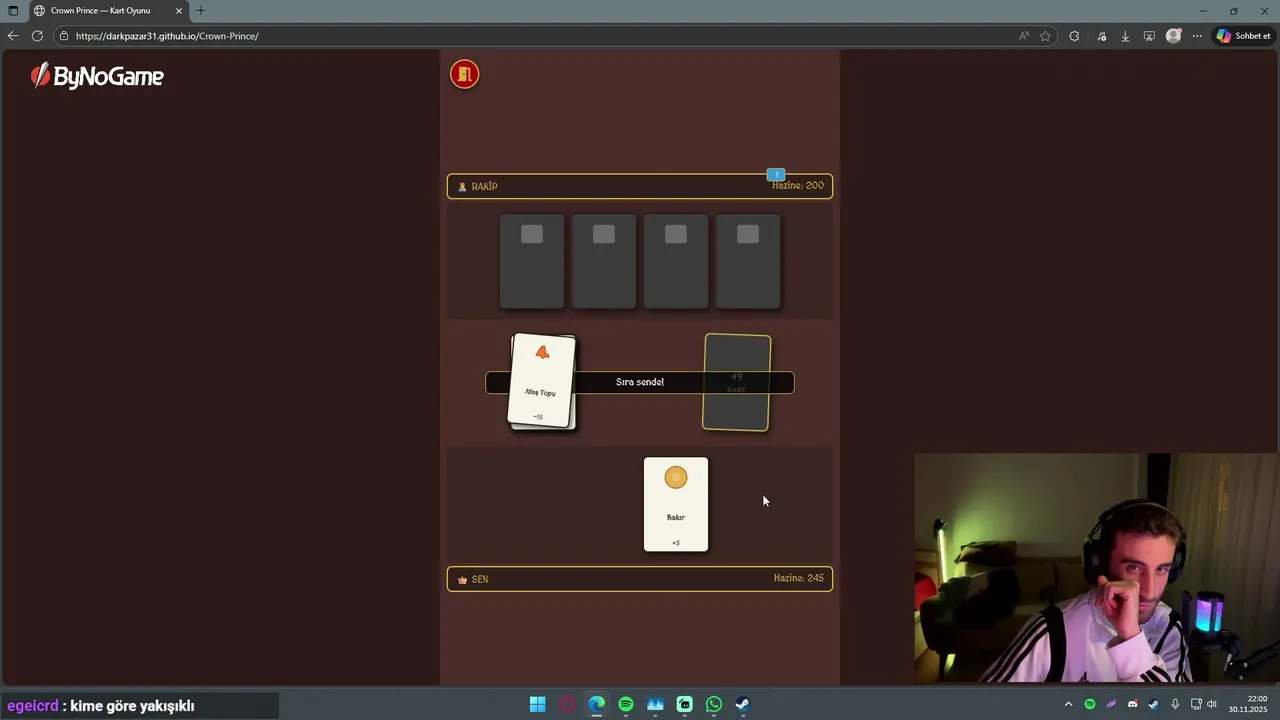
Task: Open Spotify from the taskbar
Action: pos(626,704)
